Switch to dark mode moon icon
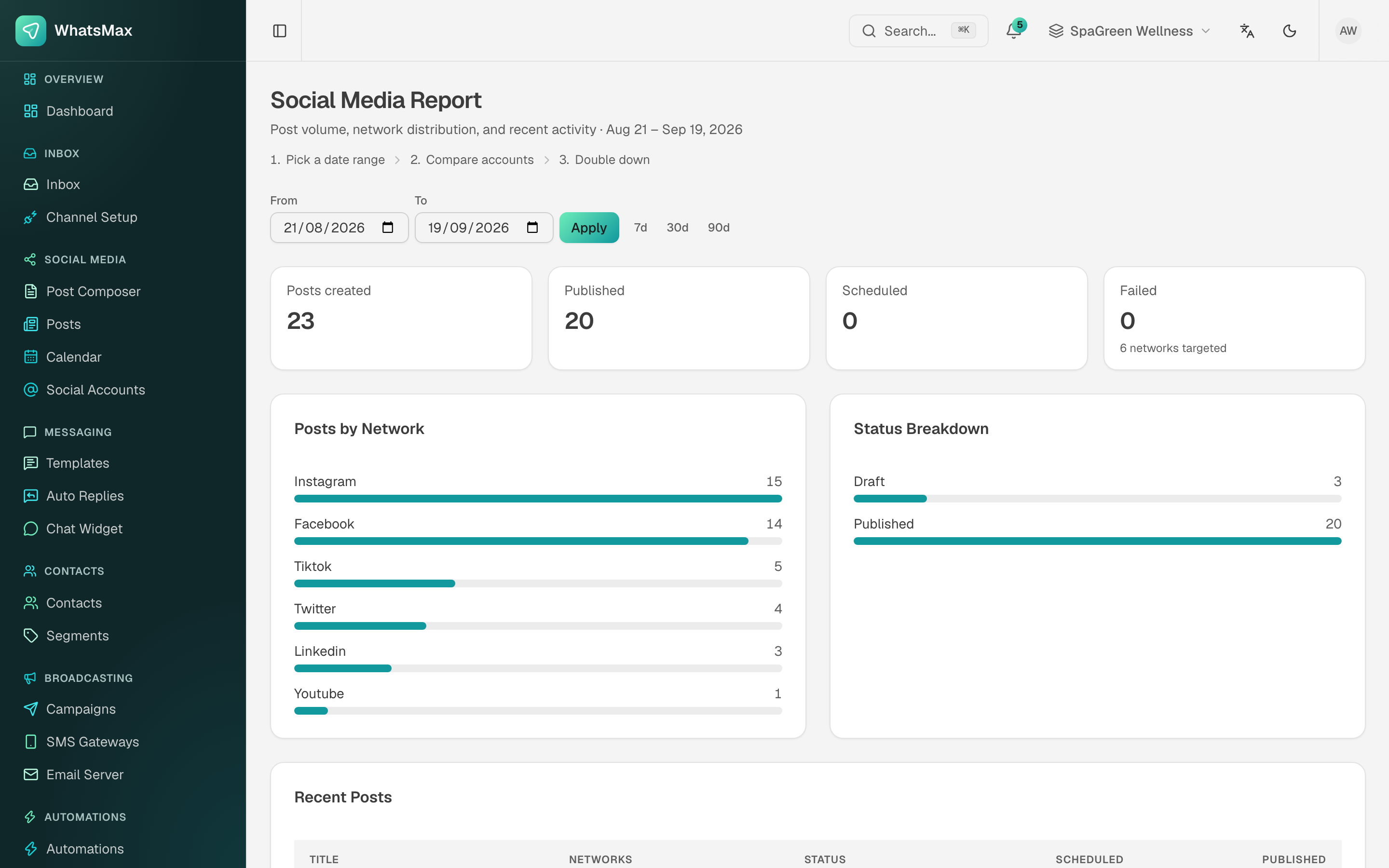Image resolution: width=1389 pixels, height=868 pixels. tap(1289, 31)
